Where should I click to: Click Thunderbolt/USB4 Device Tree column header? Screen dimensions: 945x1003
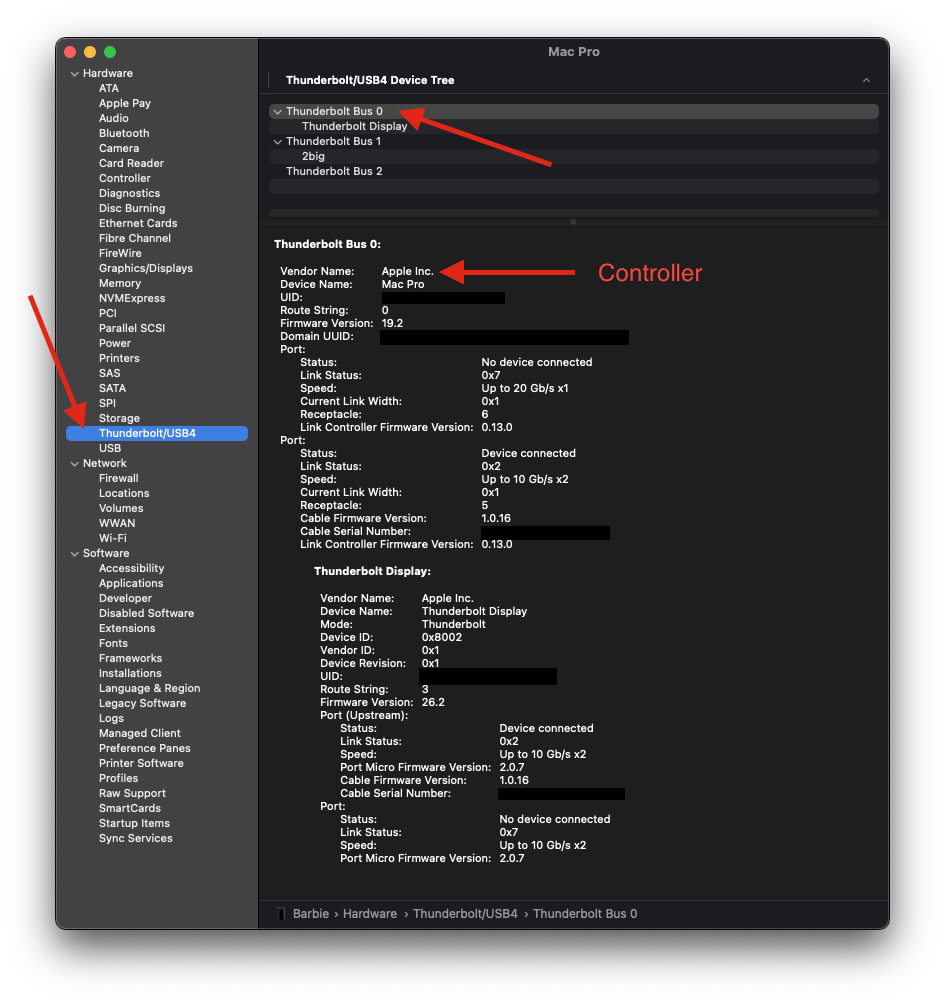[370, 80]
